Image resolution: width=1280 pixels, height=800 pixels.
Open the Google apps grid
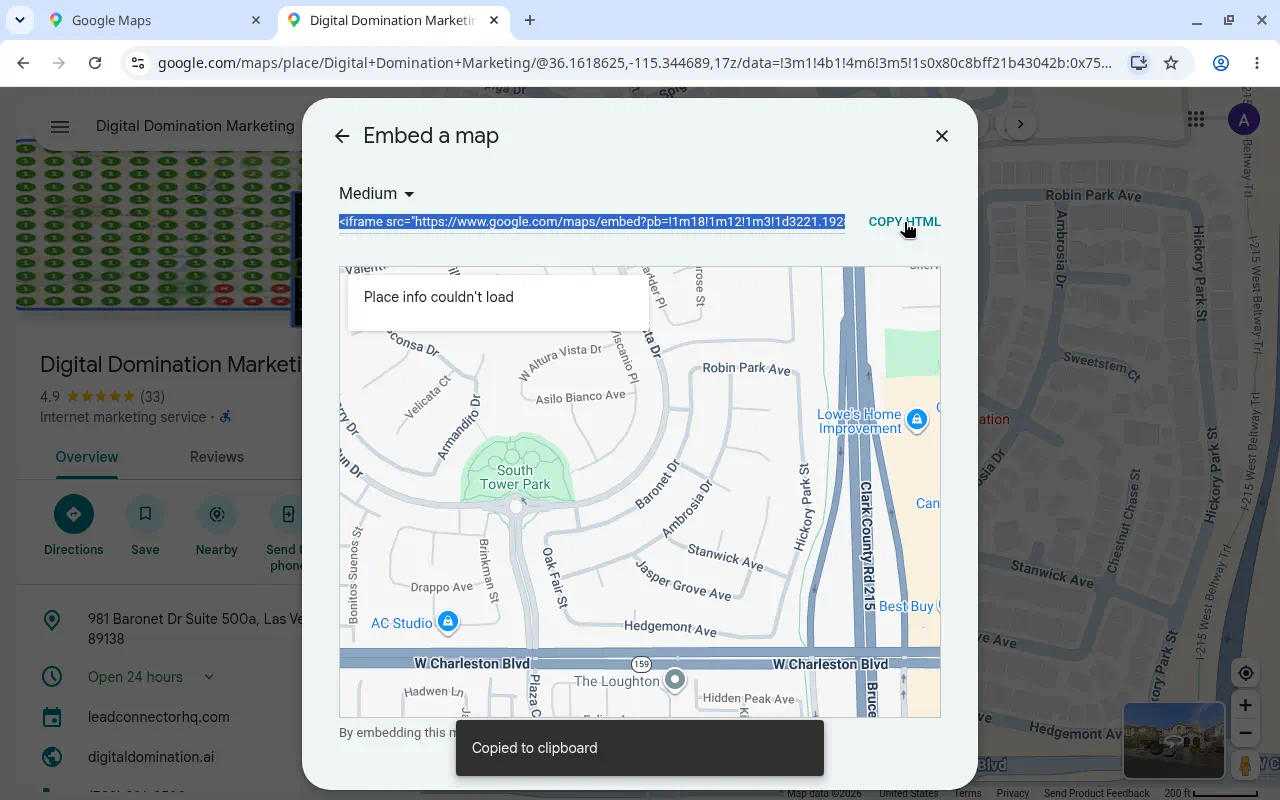click(1196, 120)
